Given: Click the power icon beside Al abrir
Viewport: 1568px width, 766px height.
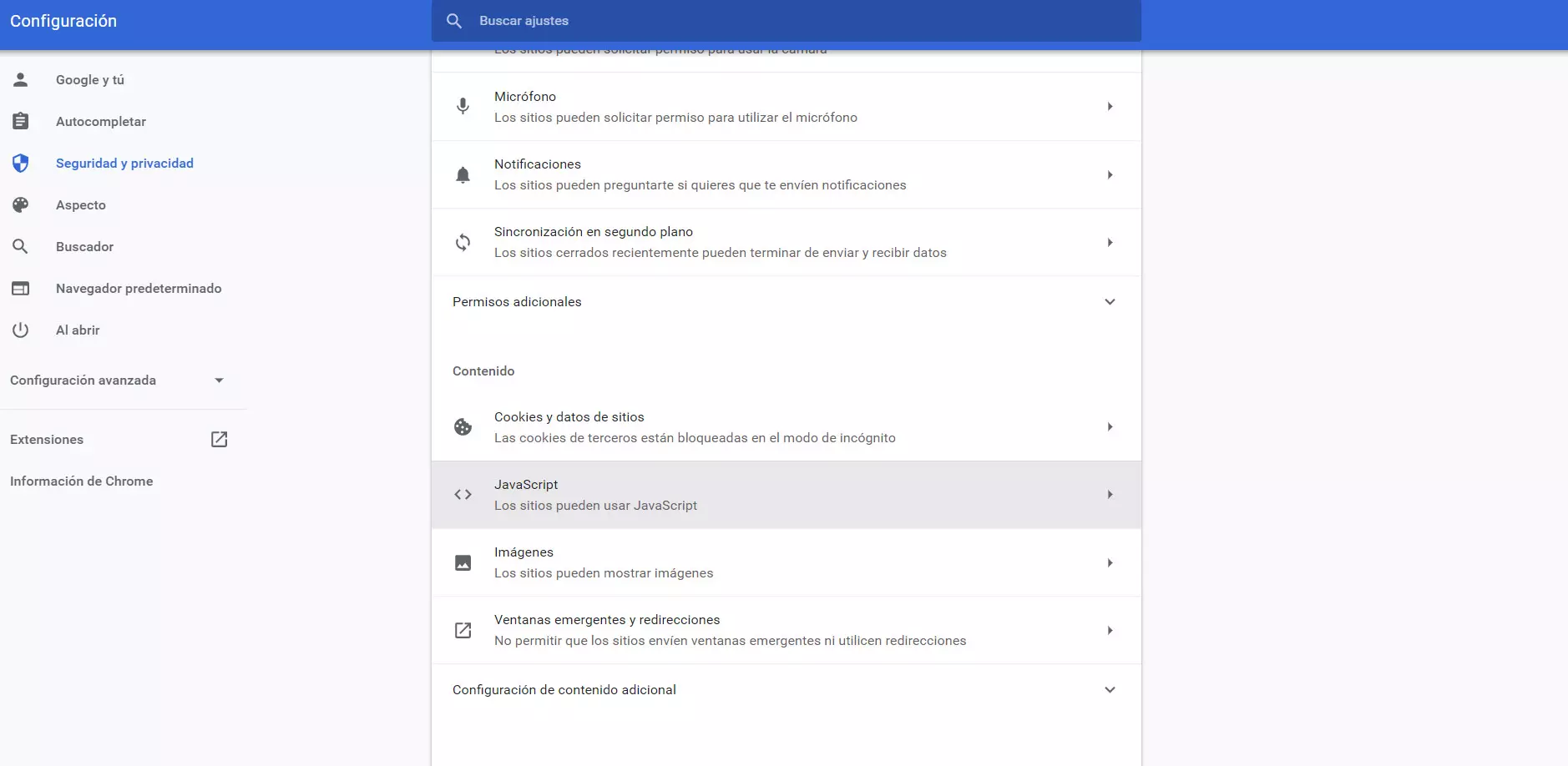Looking at the screenshot, I should pyautogui.click(x=20, y=330).
